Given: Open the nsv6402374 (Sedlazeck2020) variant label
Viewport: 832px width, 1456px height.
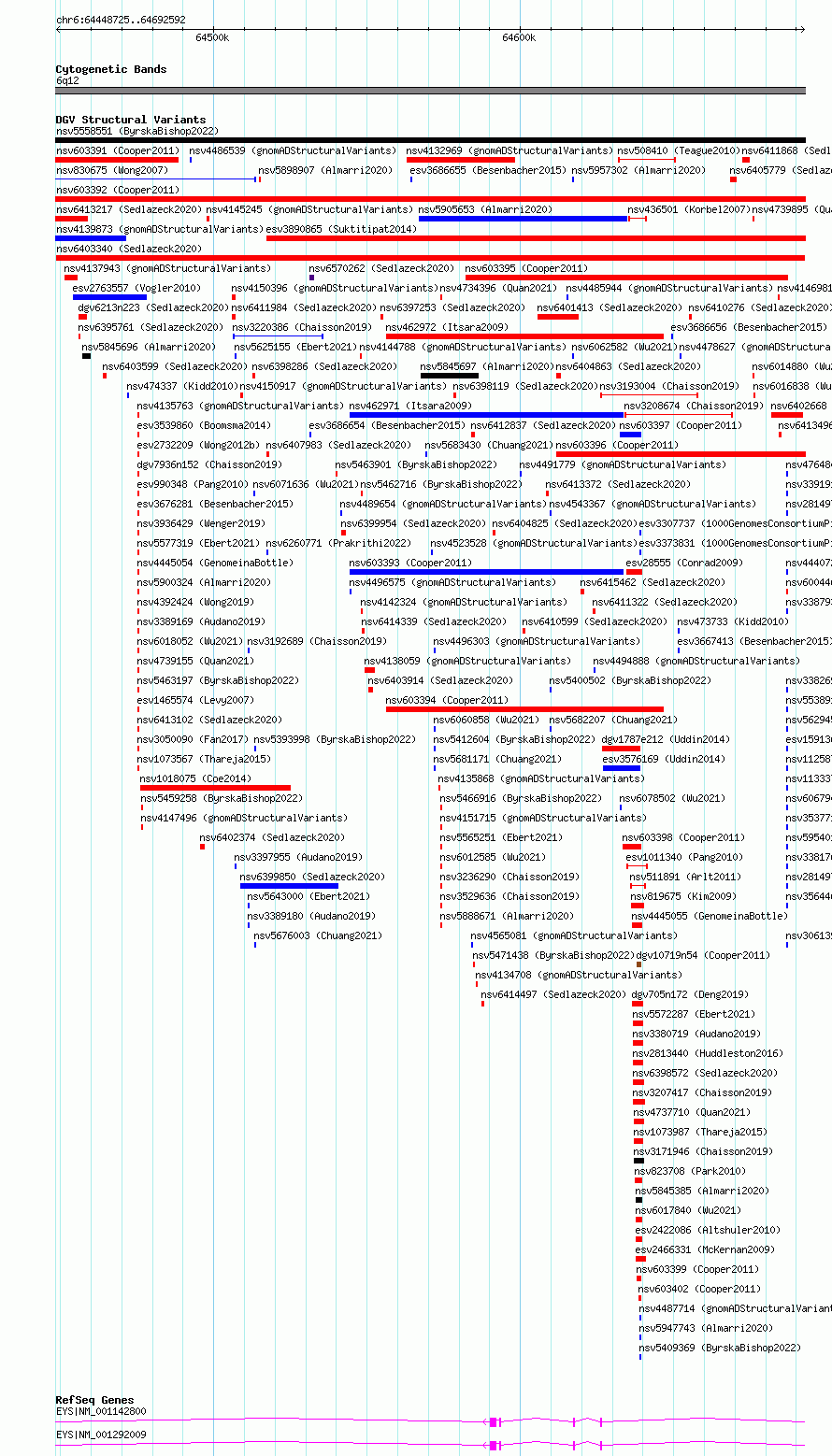Looking at the screenshot, I should (272, 837).
